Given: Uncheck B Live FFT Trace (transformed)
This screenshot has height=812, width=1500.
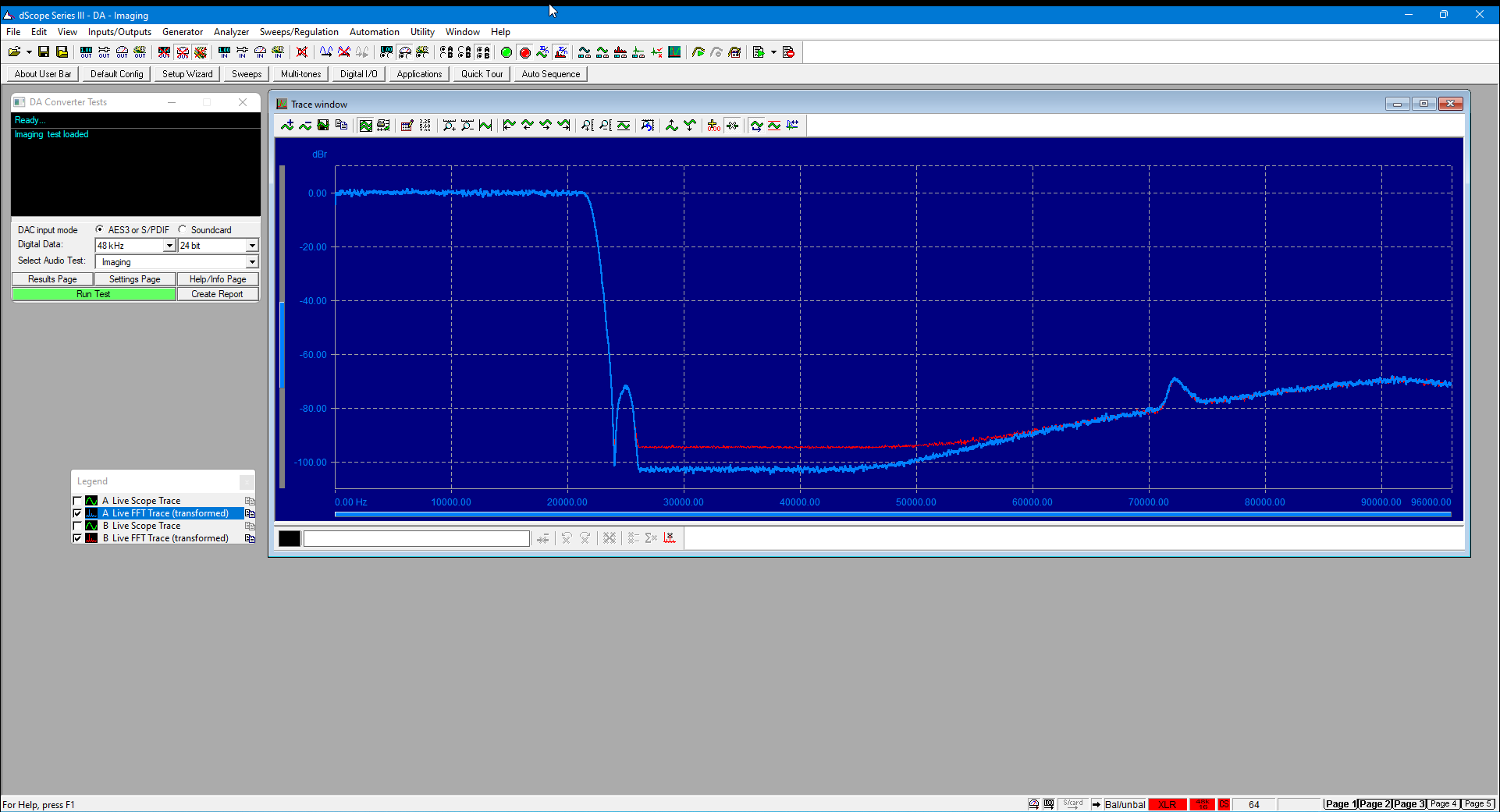Looking at the screenshot, I should pyautogui.click(x=77, y=538).
